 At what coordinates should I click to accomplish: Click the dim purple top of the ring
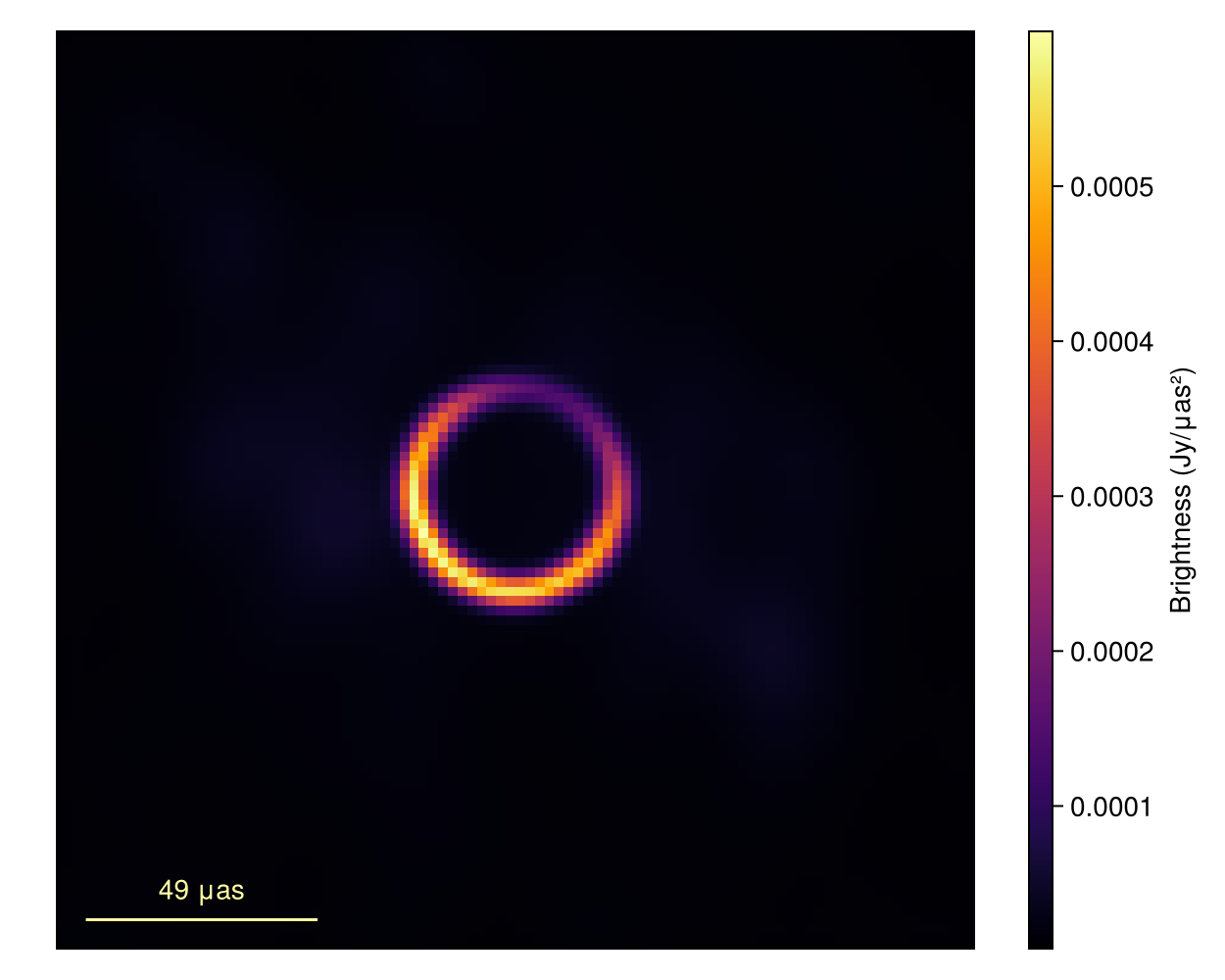click(x=515, y=386)
